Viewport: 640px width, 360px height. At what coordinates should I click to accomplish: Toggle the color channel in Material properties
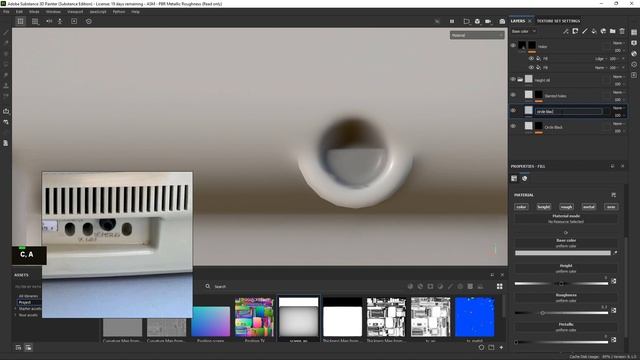tap(521, 207)
